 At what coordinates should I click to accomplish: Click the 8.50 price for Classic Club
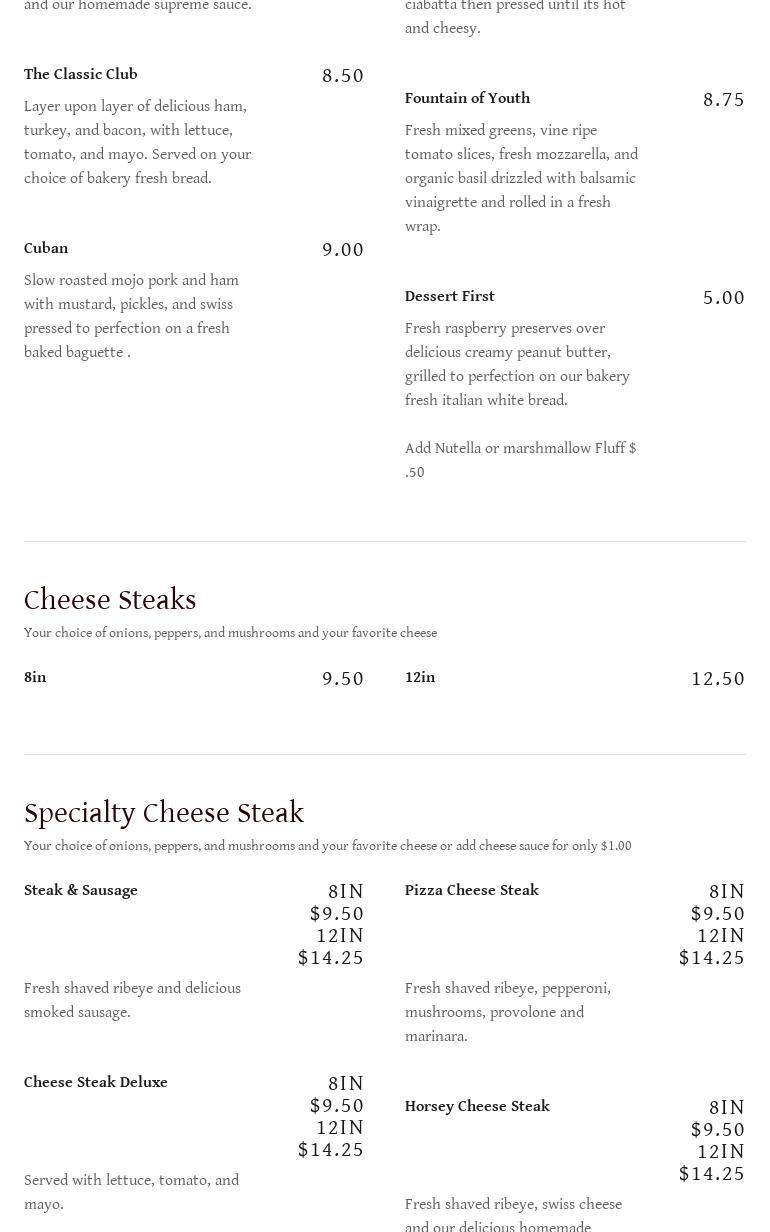343,76
